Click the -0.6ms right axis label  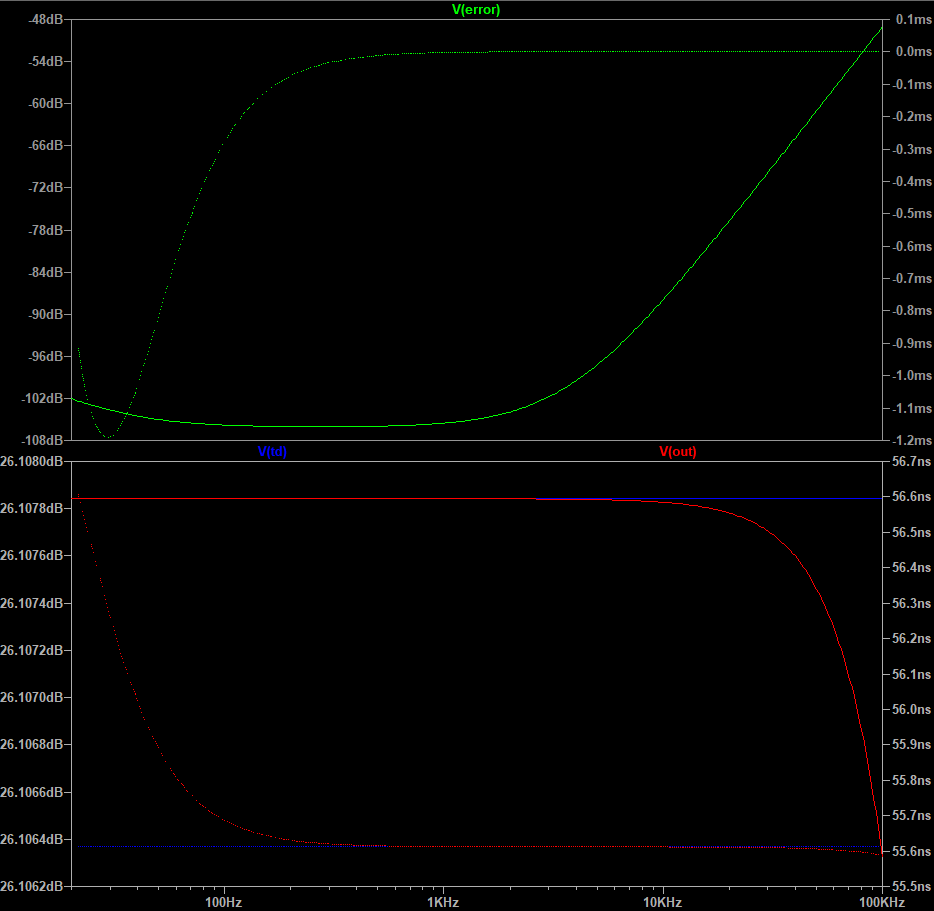[911, 246]
